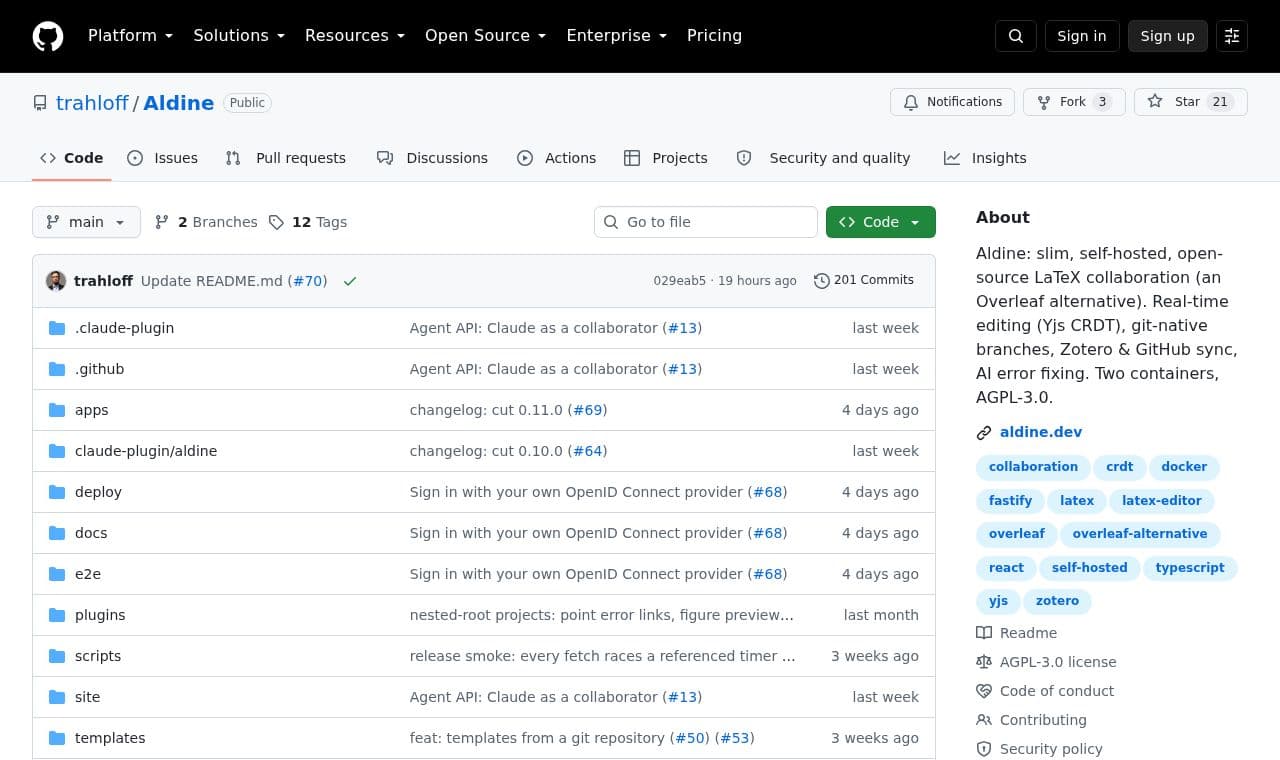Open Security and quality tab
This screenshot has height=760, width=1280.
click(x=824, y=158)
